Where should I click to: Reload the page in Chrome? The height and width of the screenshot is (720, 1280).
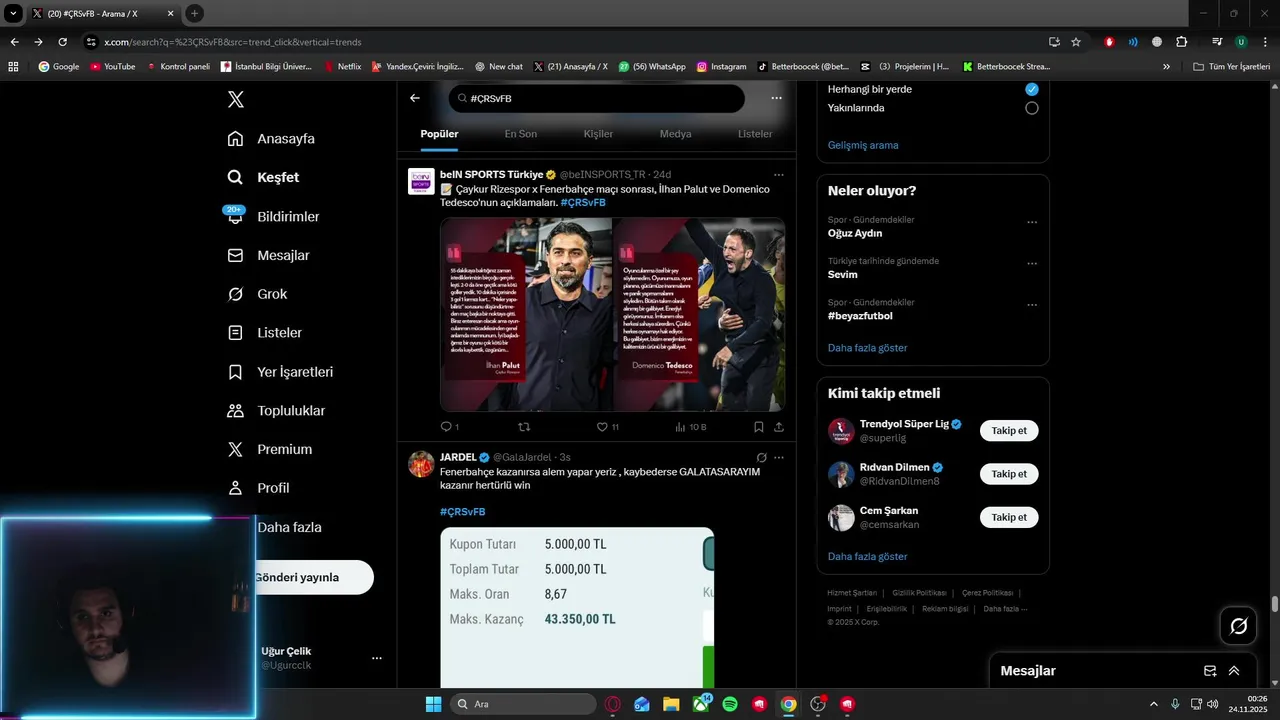63,42
